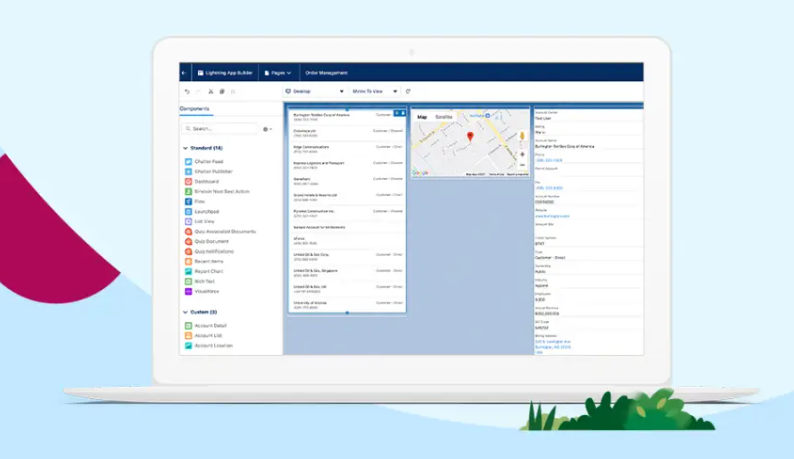The width and height of the screenshot is (794, 459).
Task: Select the Grand Hotels & Resorts Ltd row
Action: click(347, 197)
